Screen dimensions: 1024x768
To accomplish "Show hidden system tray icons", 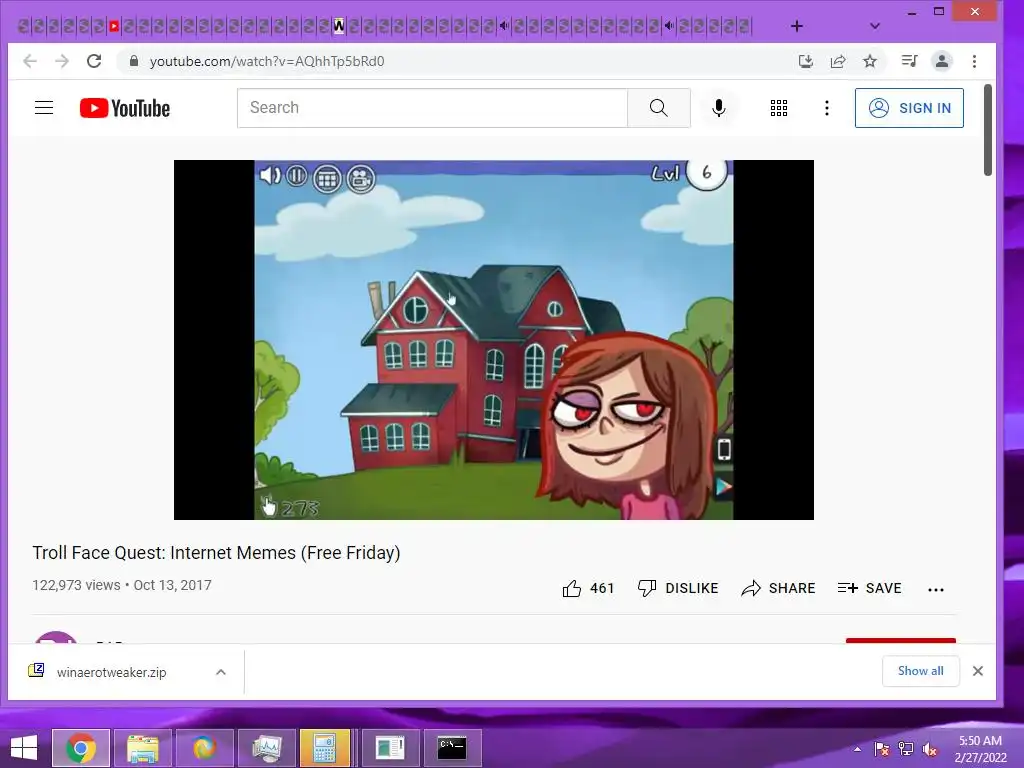I will click(x=857, y=748).
